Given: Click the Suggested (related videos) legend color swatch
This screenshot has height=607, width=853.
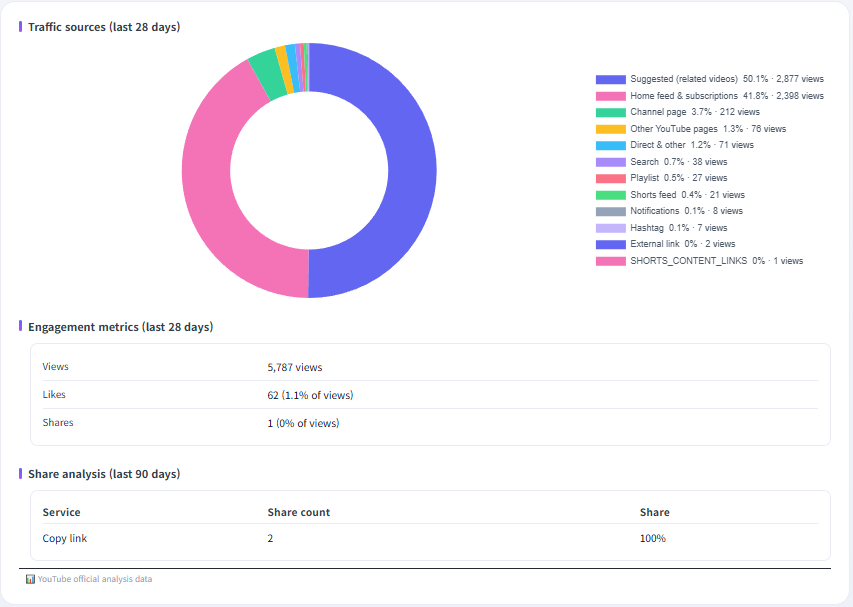Looking at the screenshot, I should (610, 79).
